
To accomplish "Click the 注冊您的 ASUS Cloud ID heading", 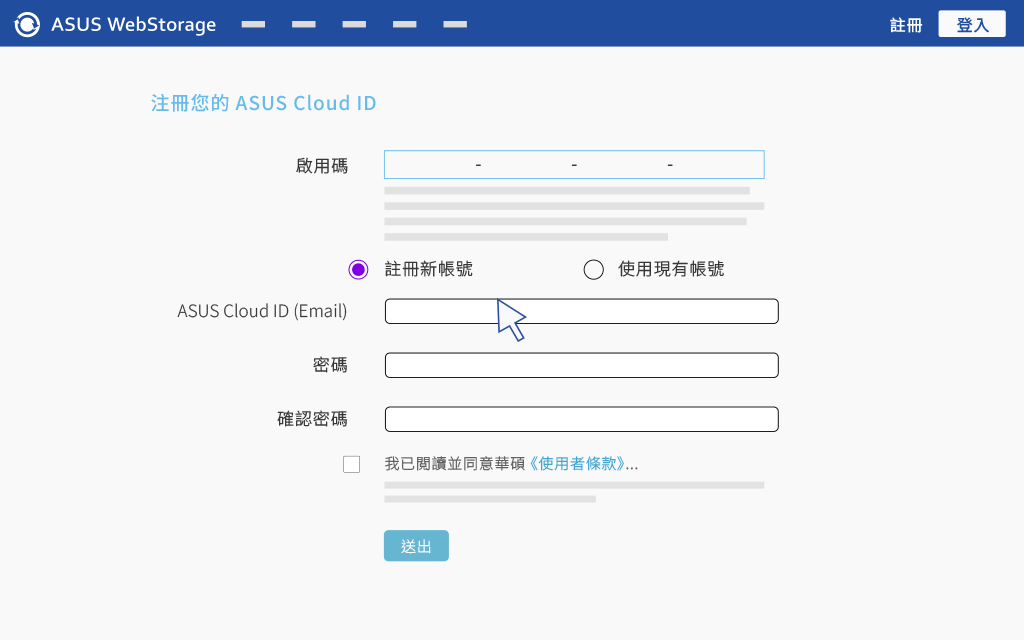I will pos(264,103).
